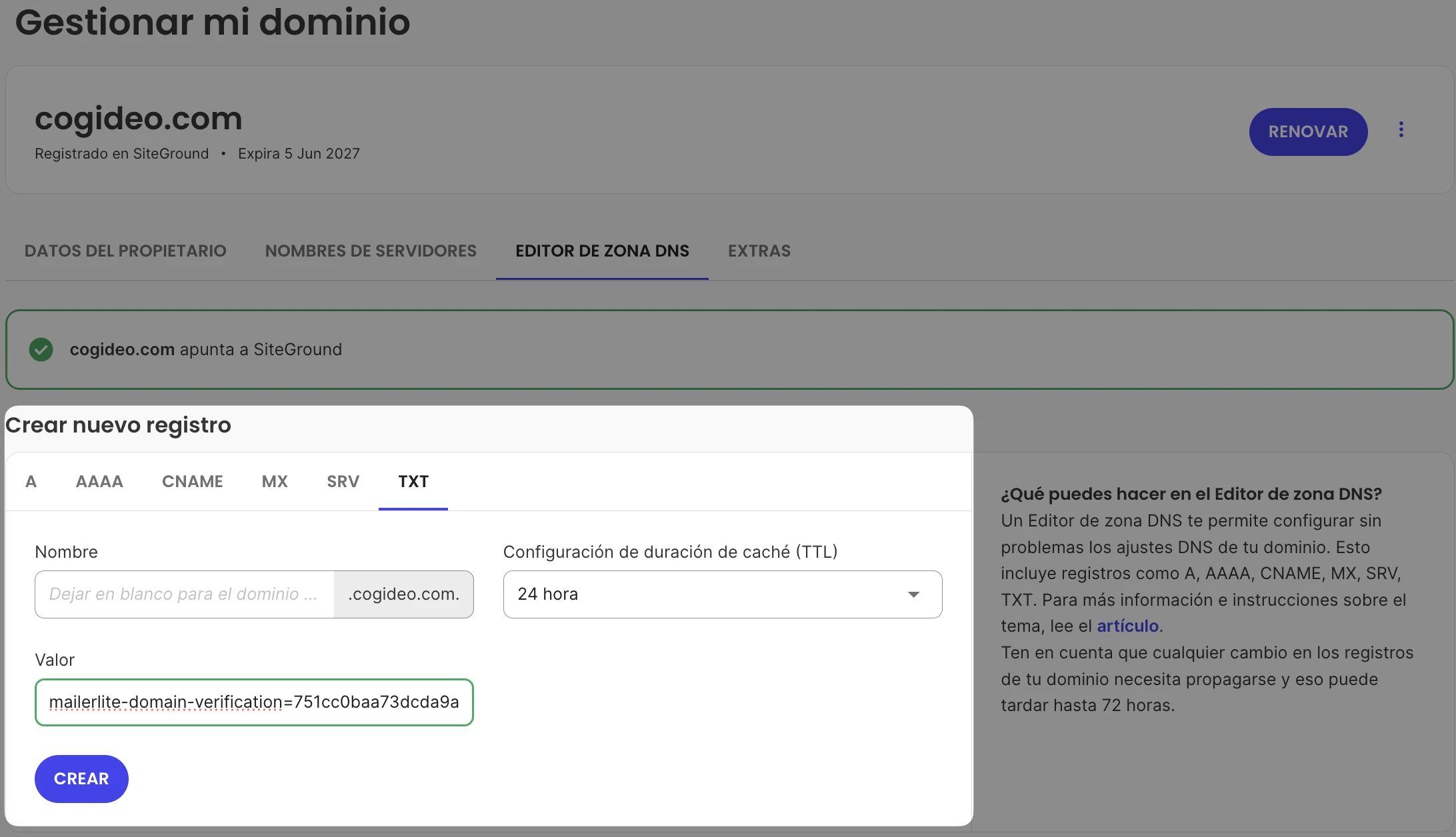Click the 'Configuración de duración de caché (TTL)' label
Image resolution: width=1456 pixels, height=837 pixels.
tap(670, 552)
